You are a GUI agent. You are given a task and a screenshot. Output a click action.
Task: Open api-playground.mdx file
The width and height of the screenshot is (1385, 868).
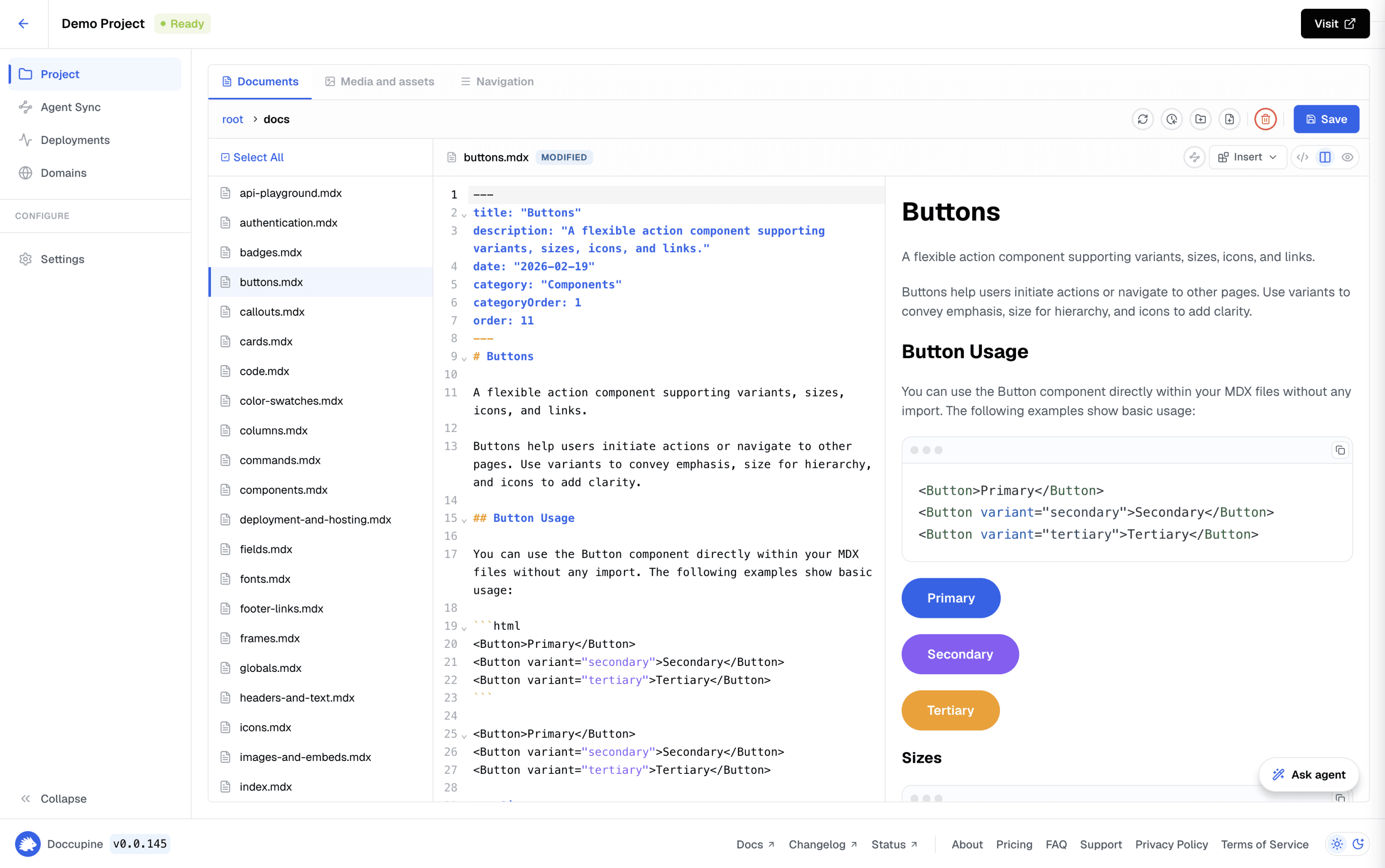click(320, 193)
